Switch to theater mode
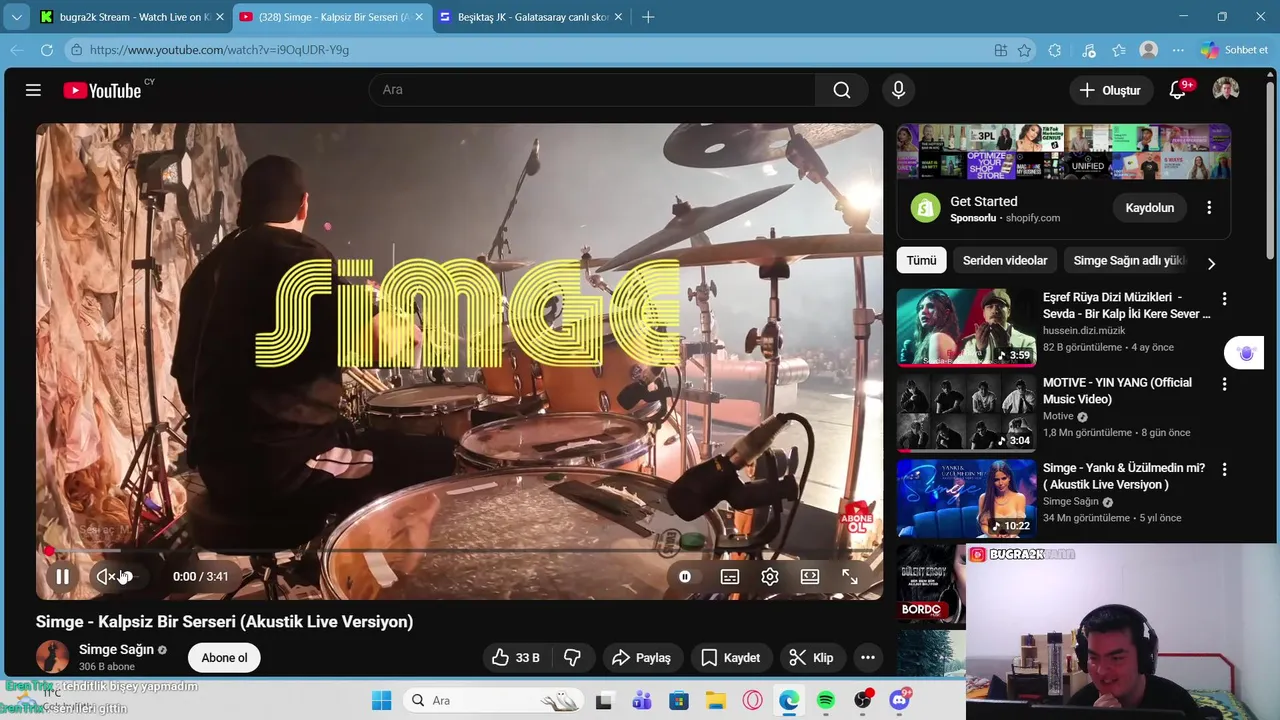Image resolution: width=1280 pixels, height=720 pixels. point(810,577)
